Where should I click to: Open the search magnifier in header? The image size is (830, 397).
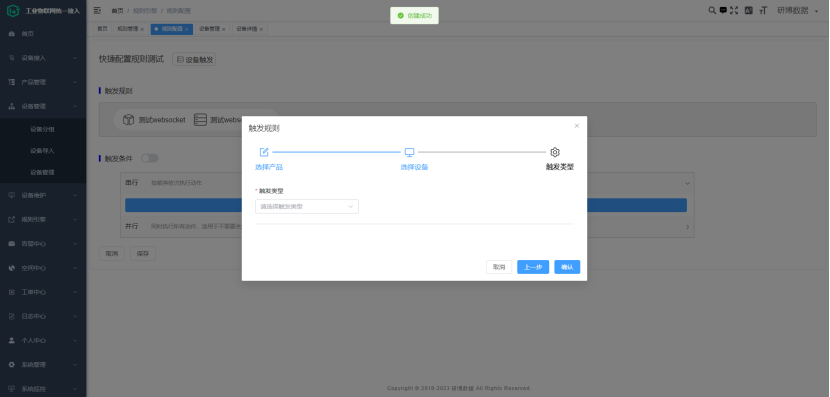click(712, 10)
